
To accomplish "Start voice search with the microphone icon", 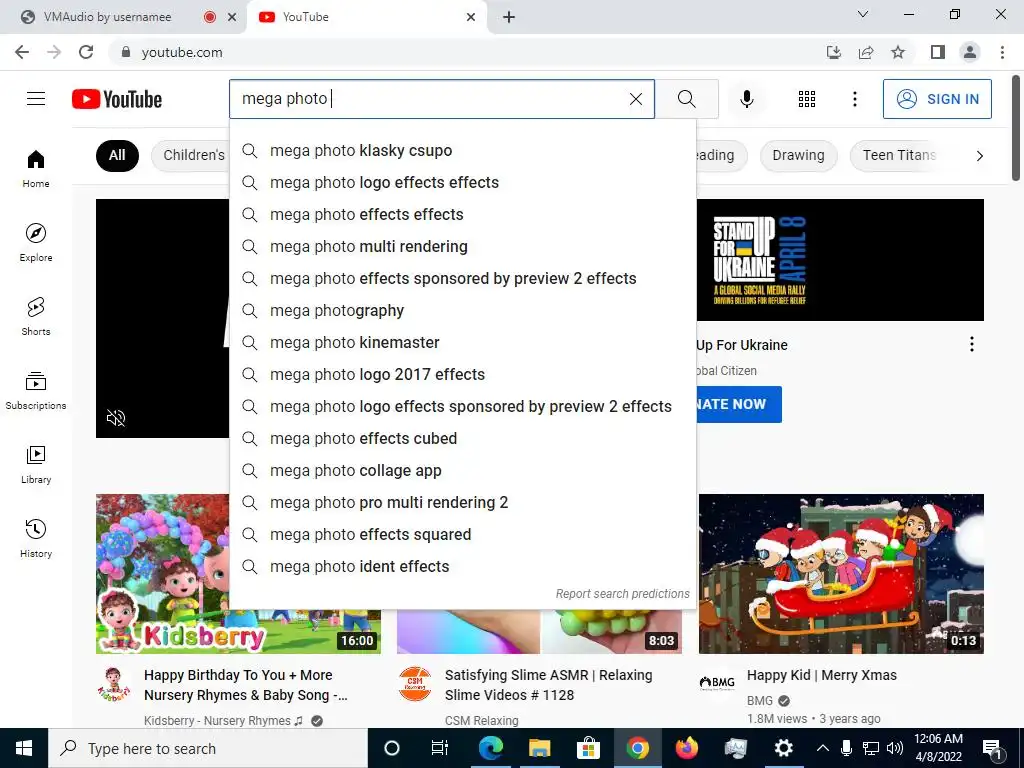I will click(747, 99).
